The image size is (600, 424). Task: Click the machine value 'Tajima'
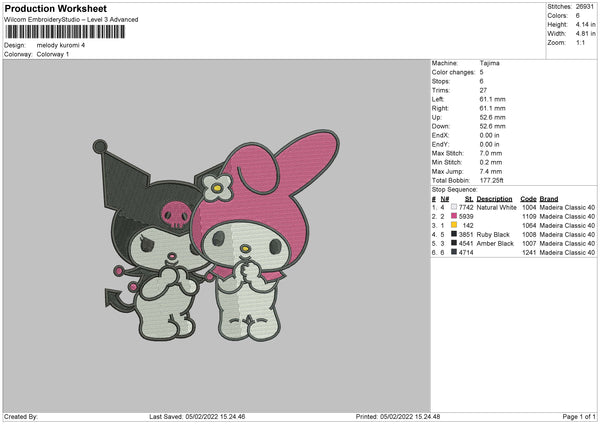[x=489, y=63]
